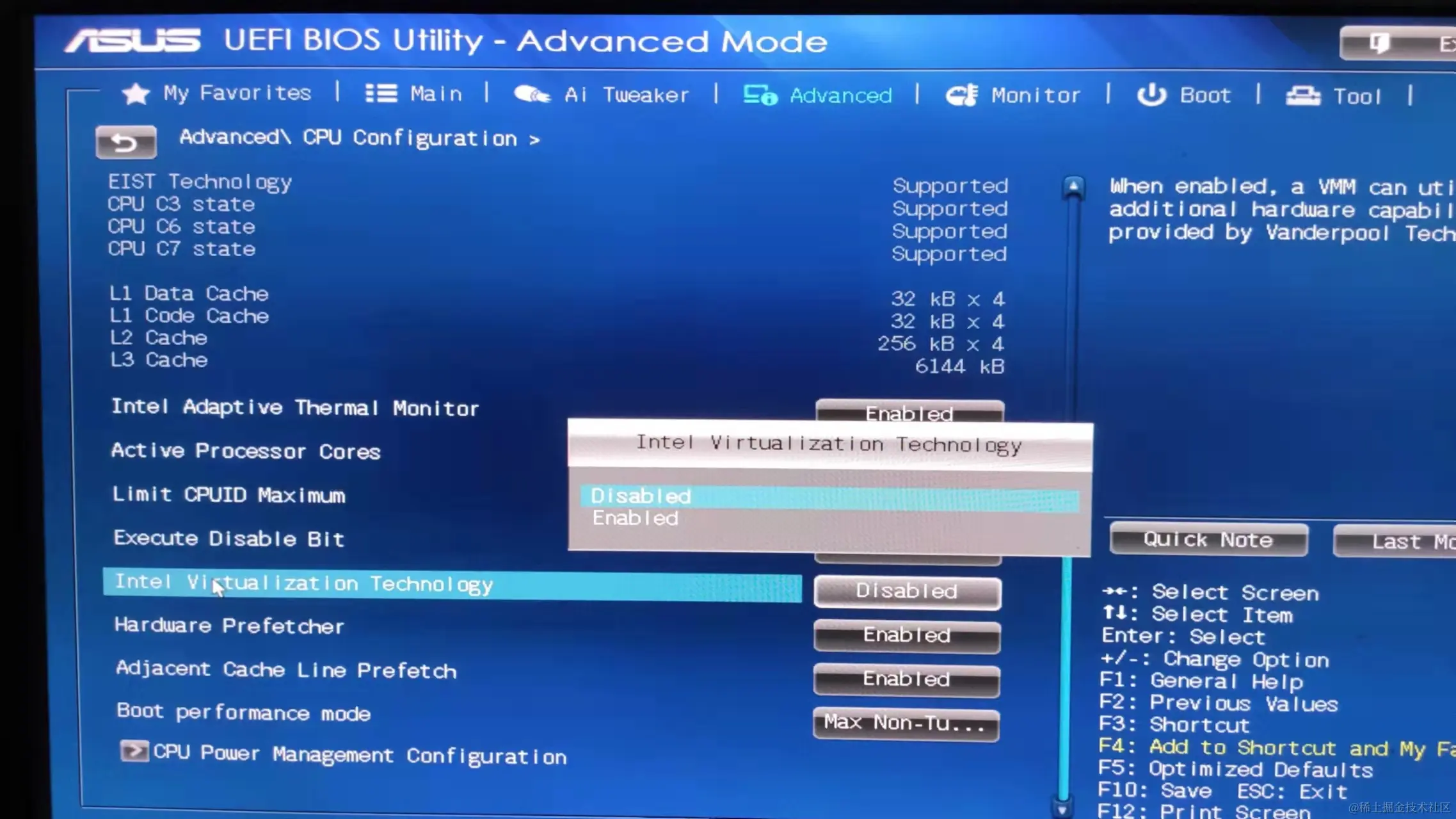Click the 256 kB x 4 value
Image resolution: width=1456 pixels, height=819 pixels.
941,344
